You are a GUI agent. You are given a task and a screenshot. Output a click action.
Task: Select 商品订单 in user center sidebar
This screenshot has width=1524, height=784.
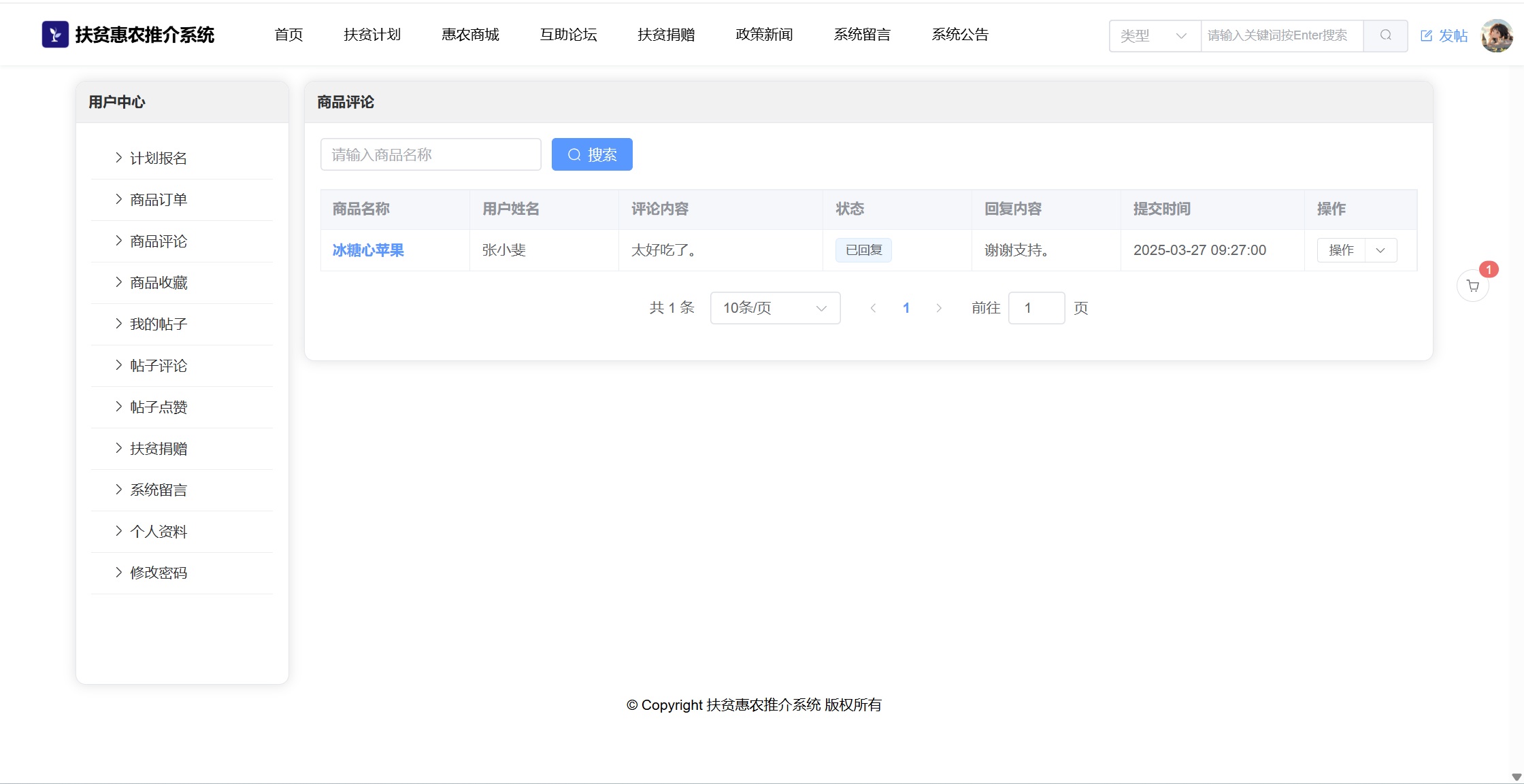click(x=159, y=200)
